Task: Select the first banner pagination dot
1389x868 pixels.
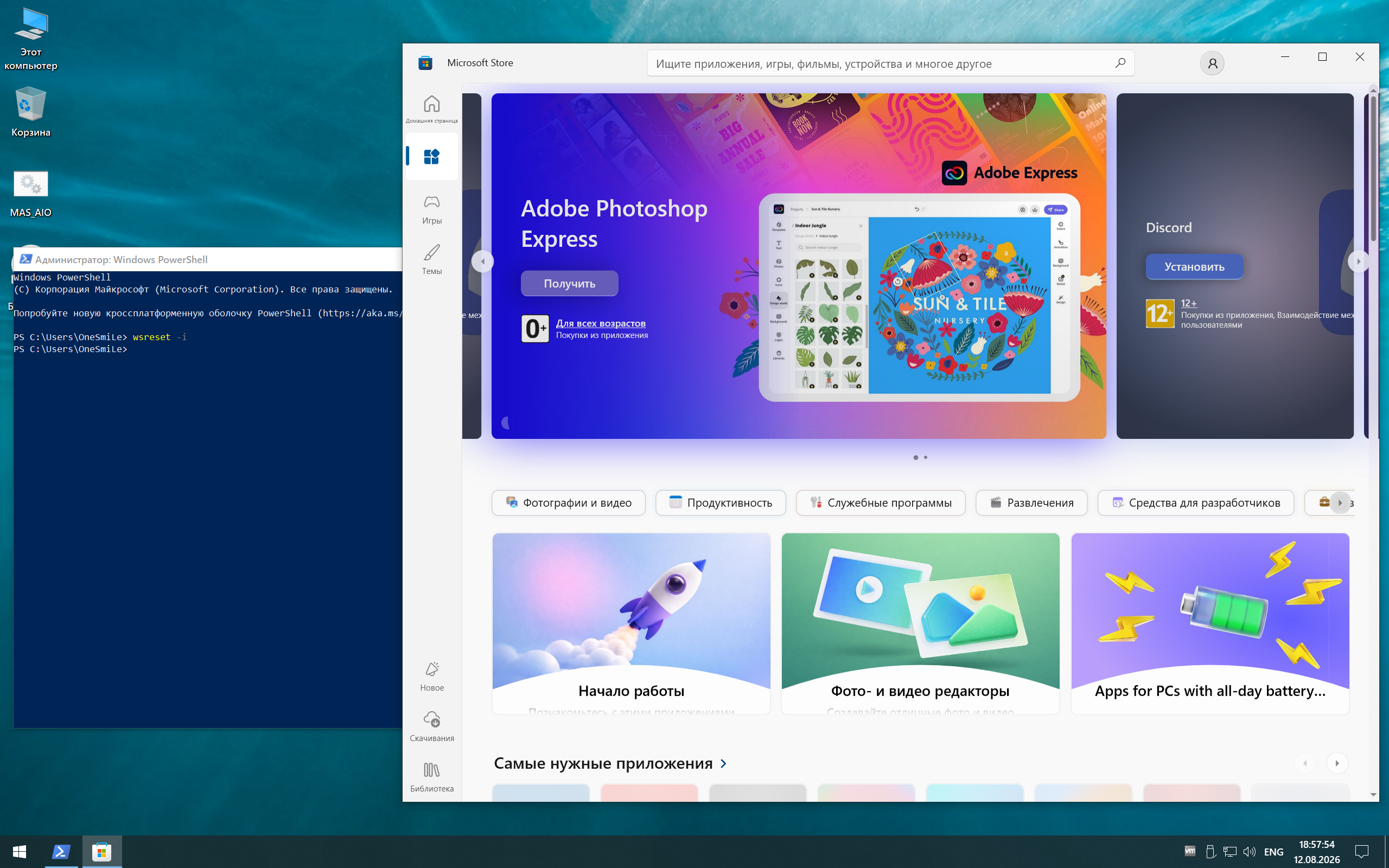Action: (x=915, y=457)
